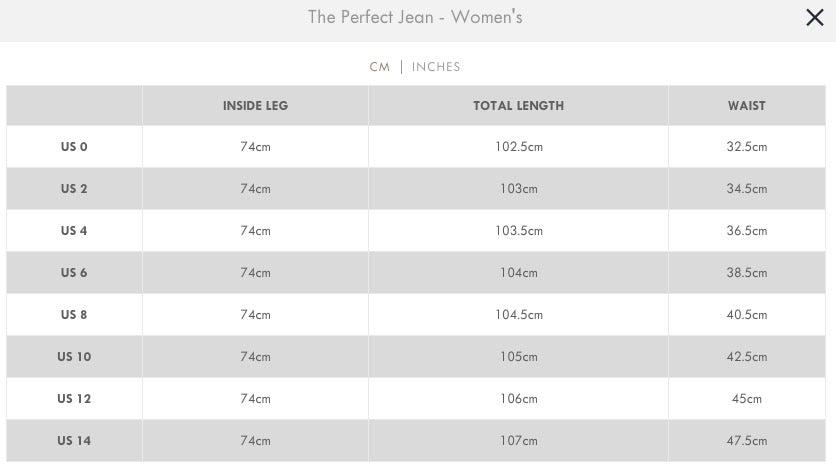Click the 104.5cm total length value
This screenshot has height=475, width=836.
click(518, 315)
